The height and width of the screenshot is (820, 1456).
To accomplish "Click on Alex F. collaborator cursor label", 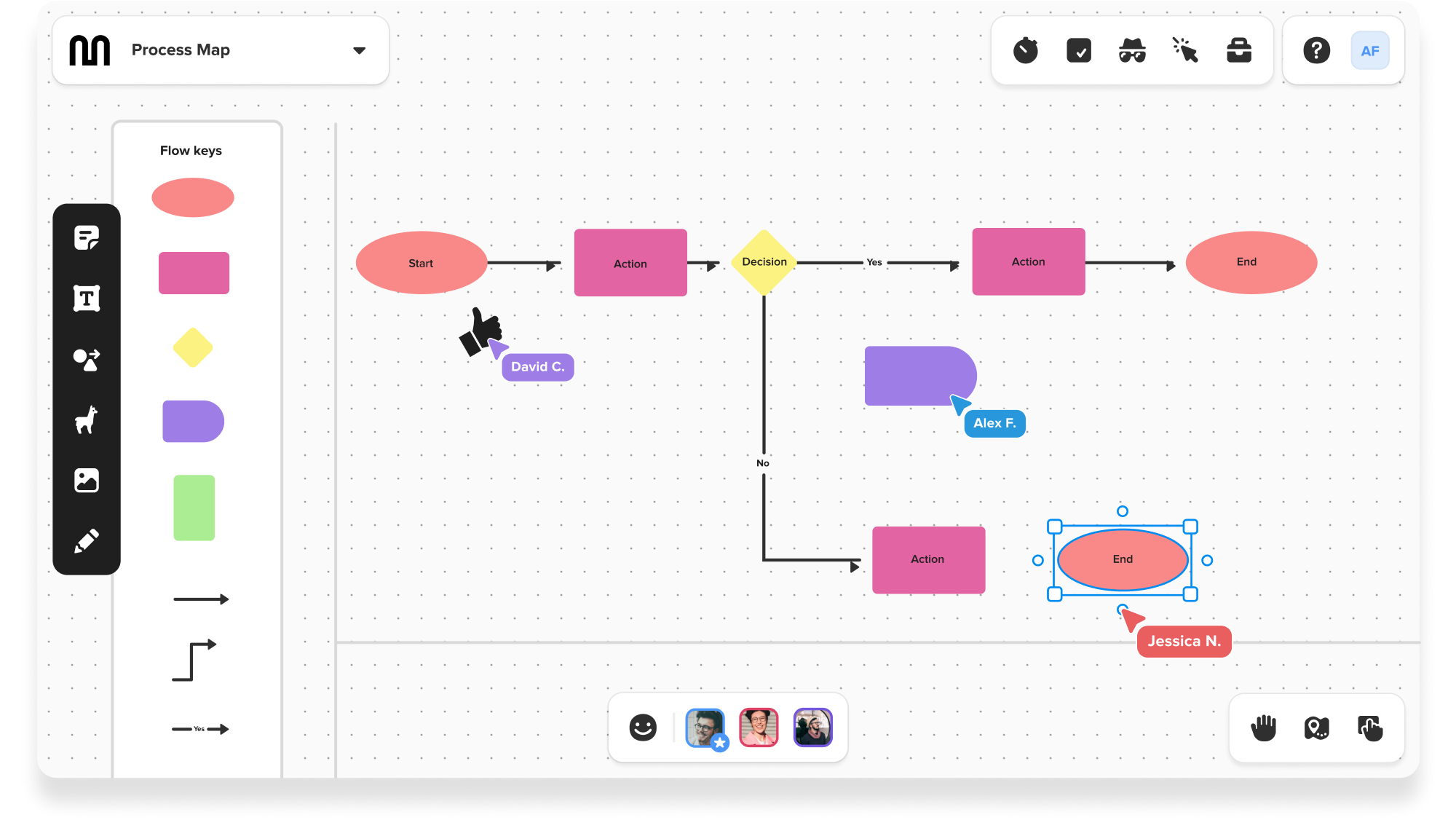I will pyautogui.click(x=992, y=422).
